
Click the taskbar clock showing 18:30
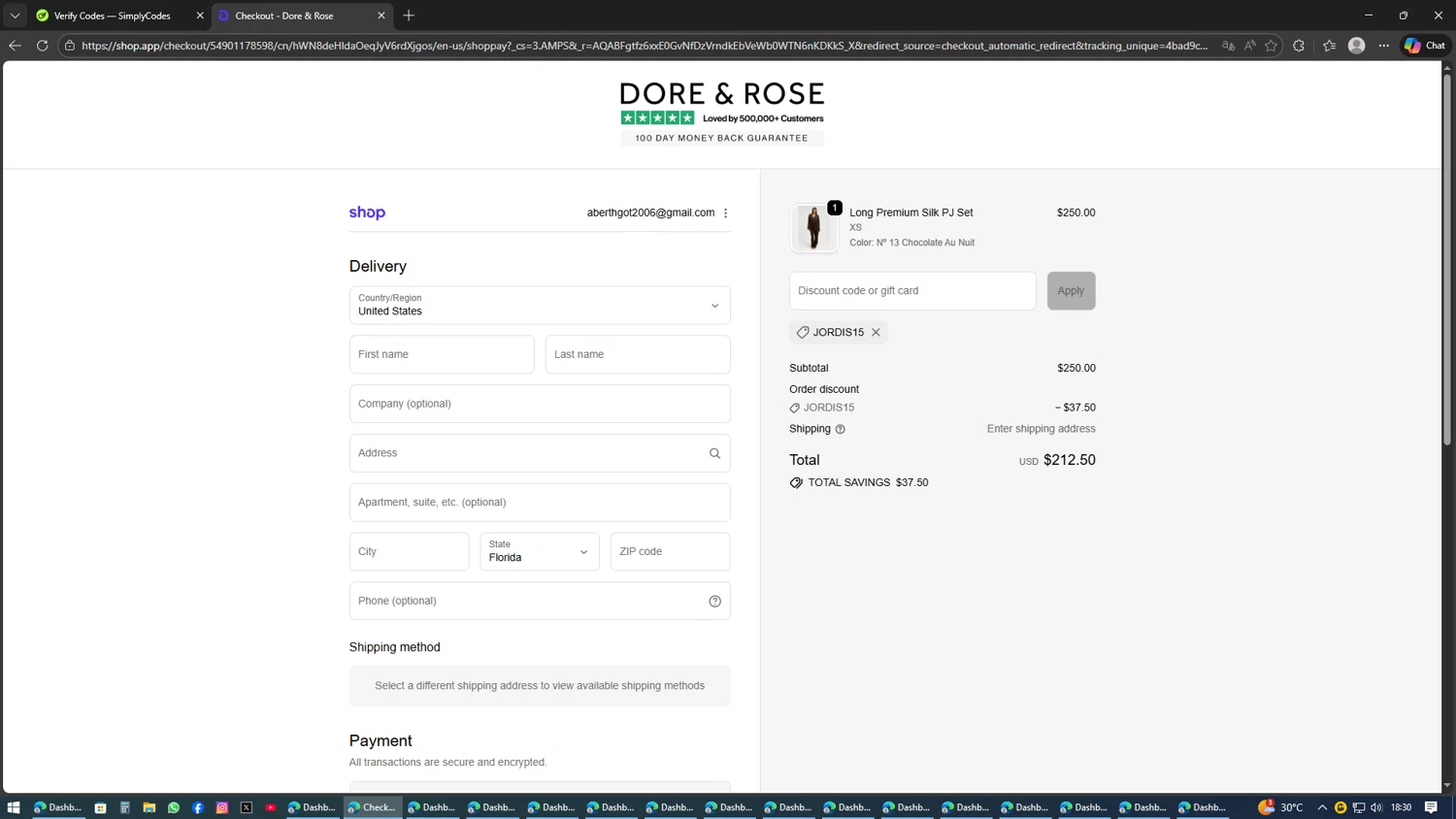tap(1401, 807)
